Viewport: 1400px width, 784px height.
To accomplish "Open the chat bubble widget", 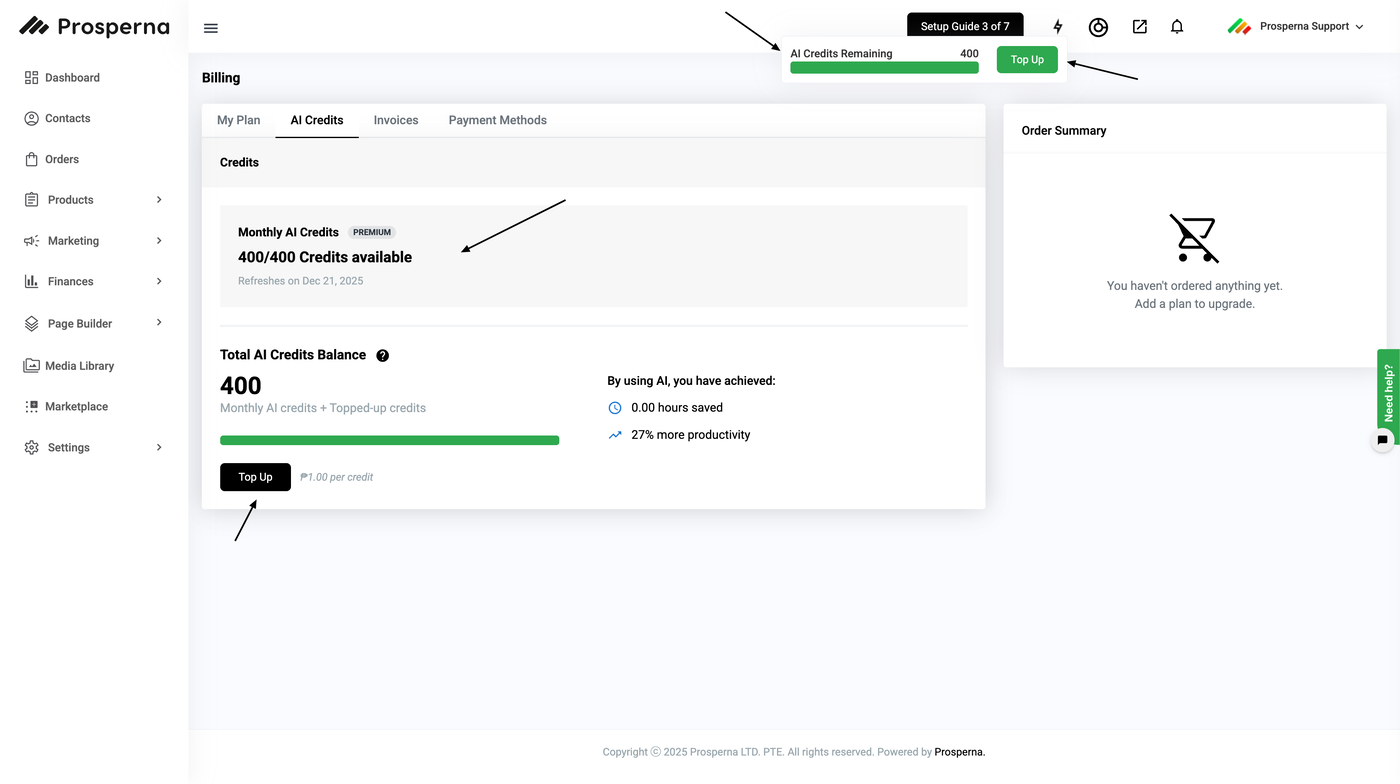I will click(x=1383, y=440).
